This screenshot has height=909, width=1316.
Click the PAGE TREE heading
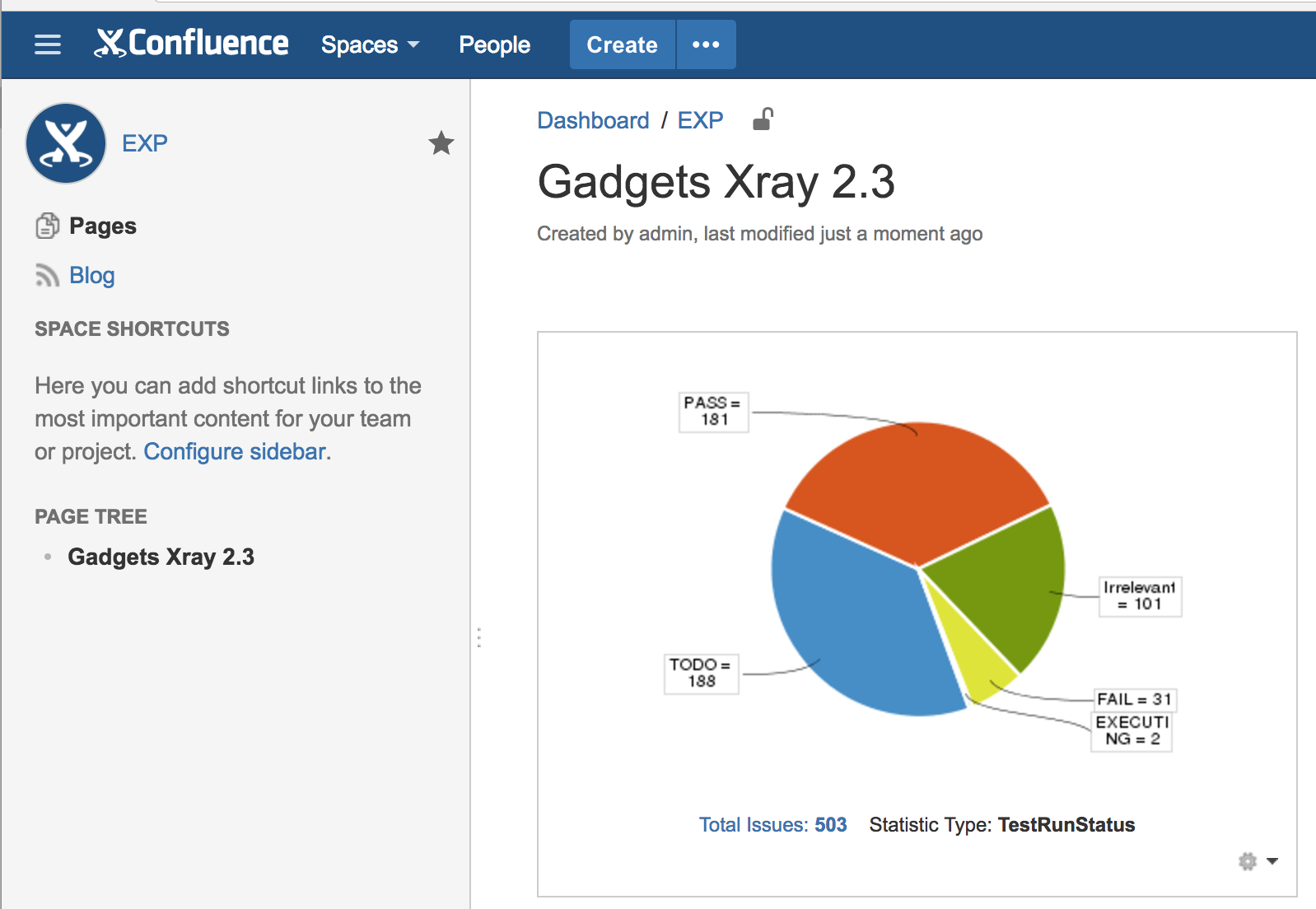click(x=91, y=516)
